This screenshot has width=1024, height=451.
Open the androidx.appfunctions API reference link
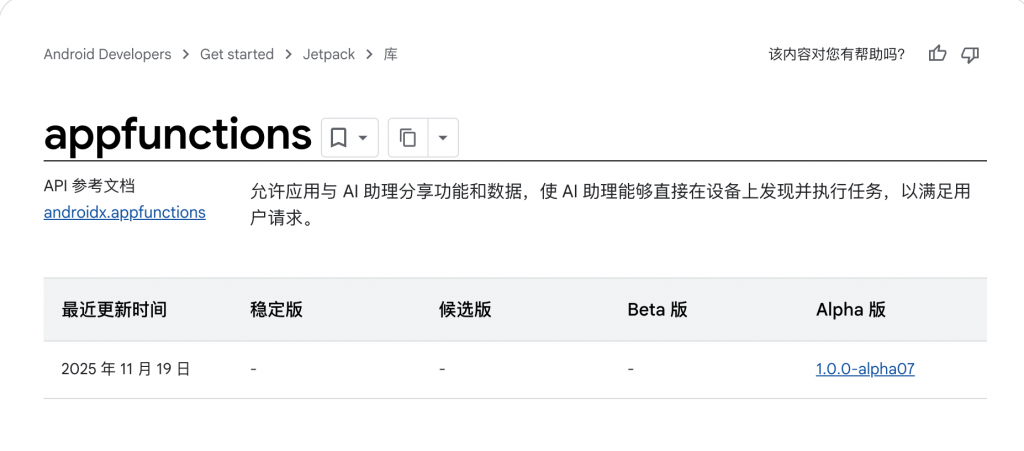[x=124, y=212]
